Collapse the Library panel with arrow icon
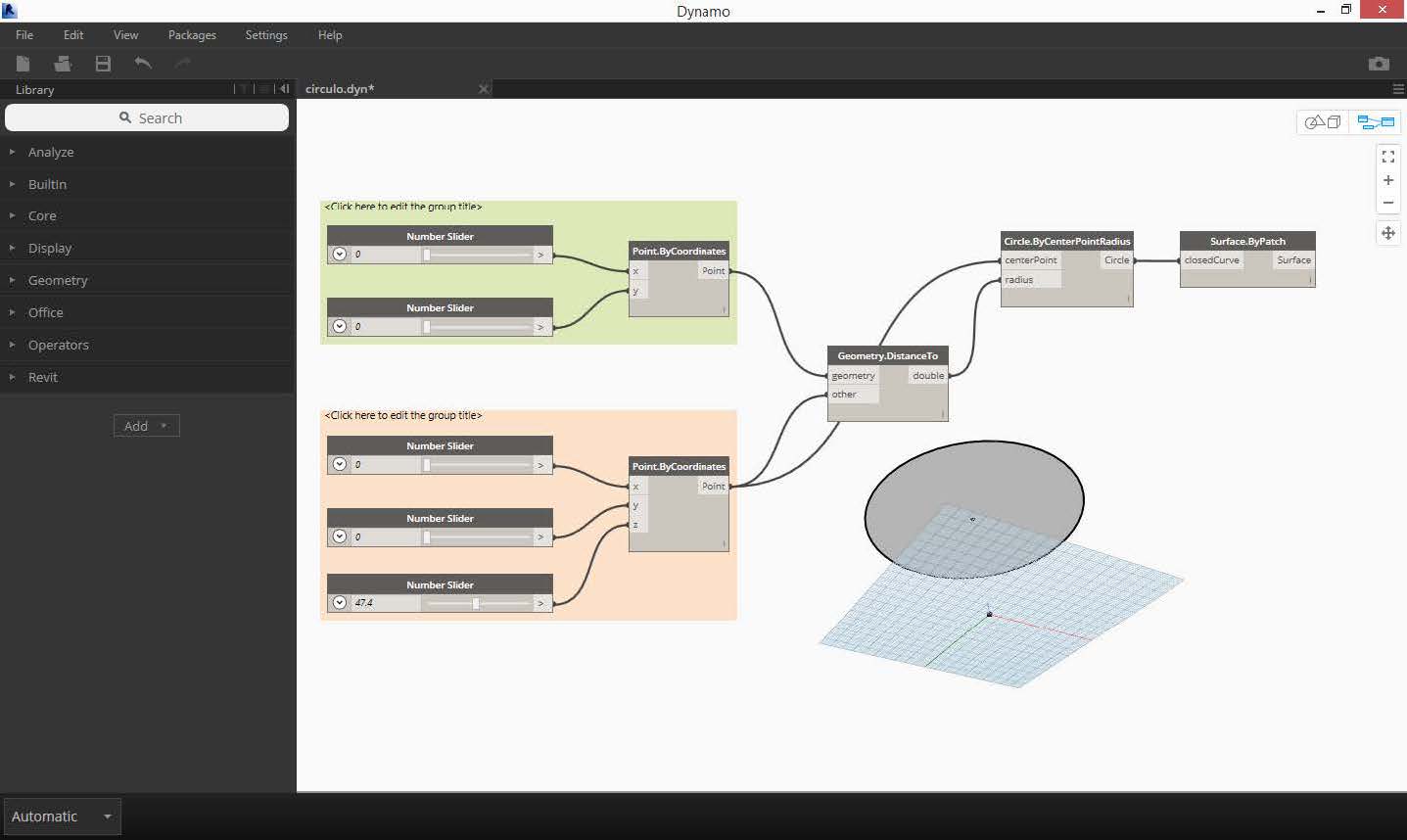 coord(284,89)
